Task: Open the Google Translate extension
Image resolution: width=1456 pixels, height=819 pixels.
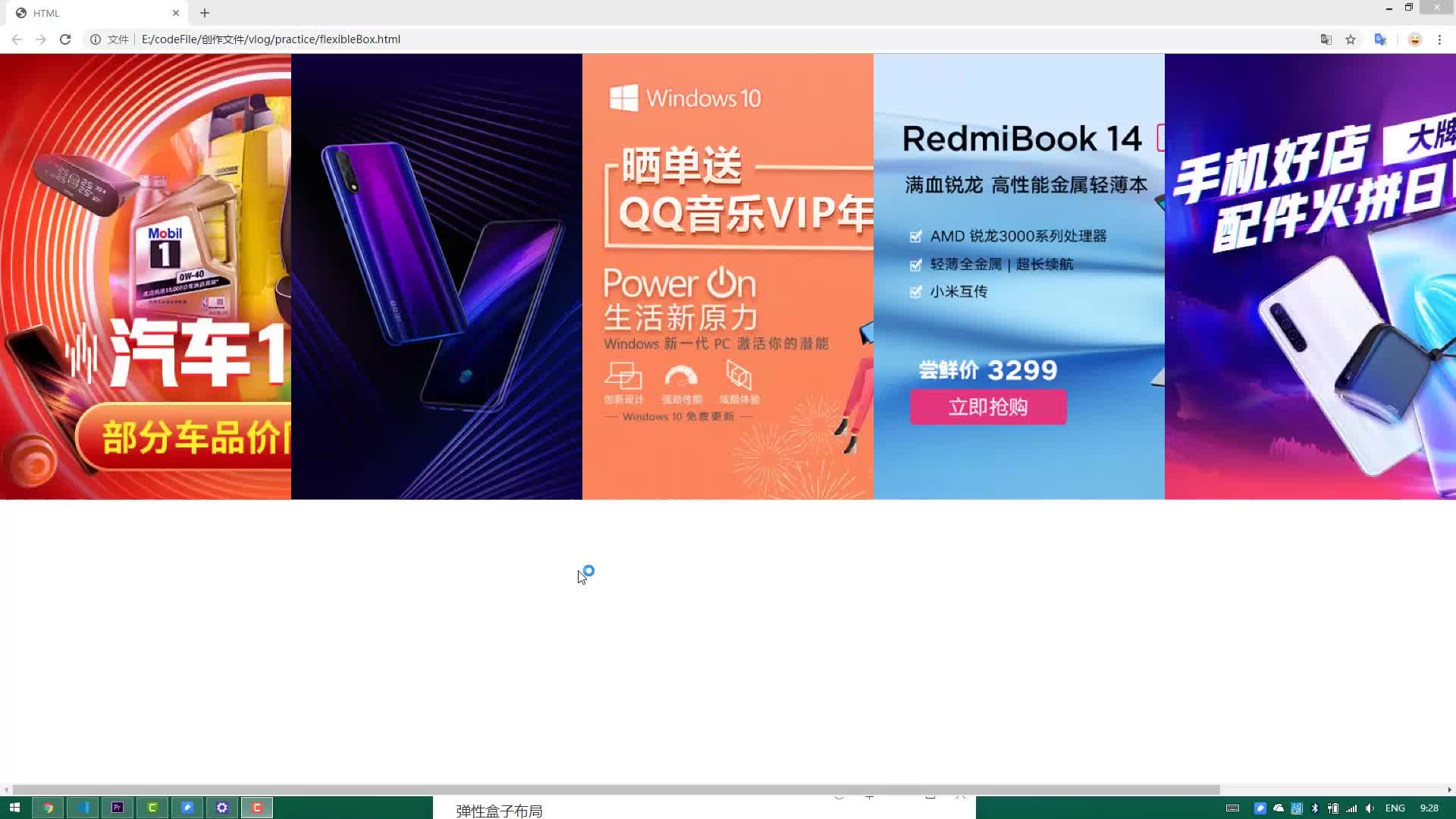Action: [x=1380, y=39]
